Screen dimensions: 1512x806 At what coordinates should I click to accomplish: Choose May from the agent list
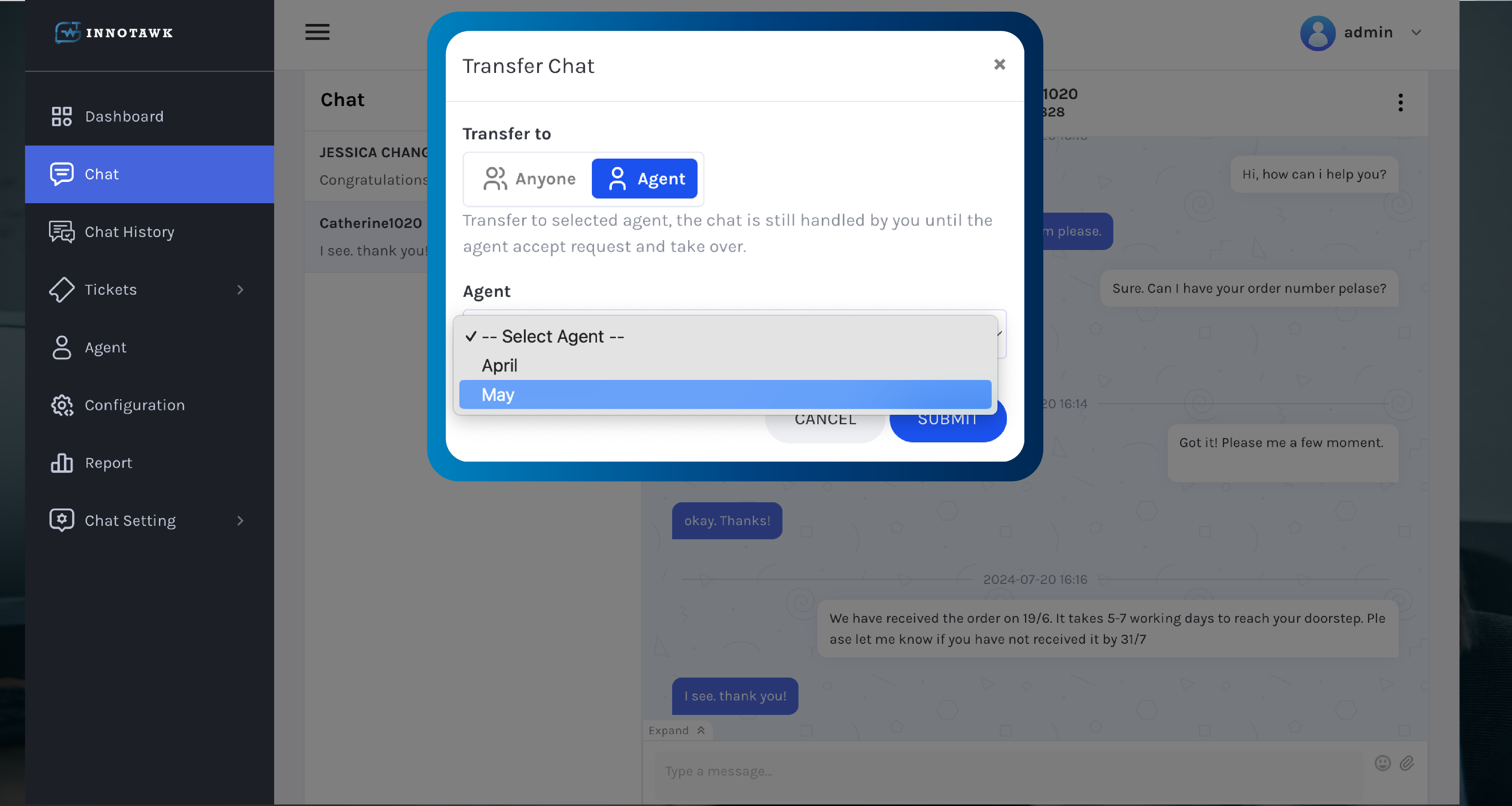[725, 395]
